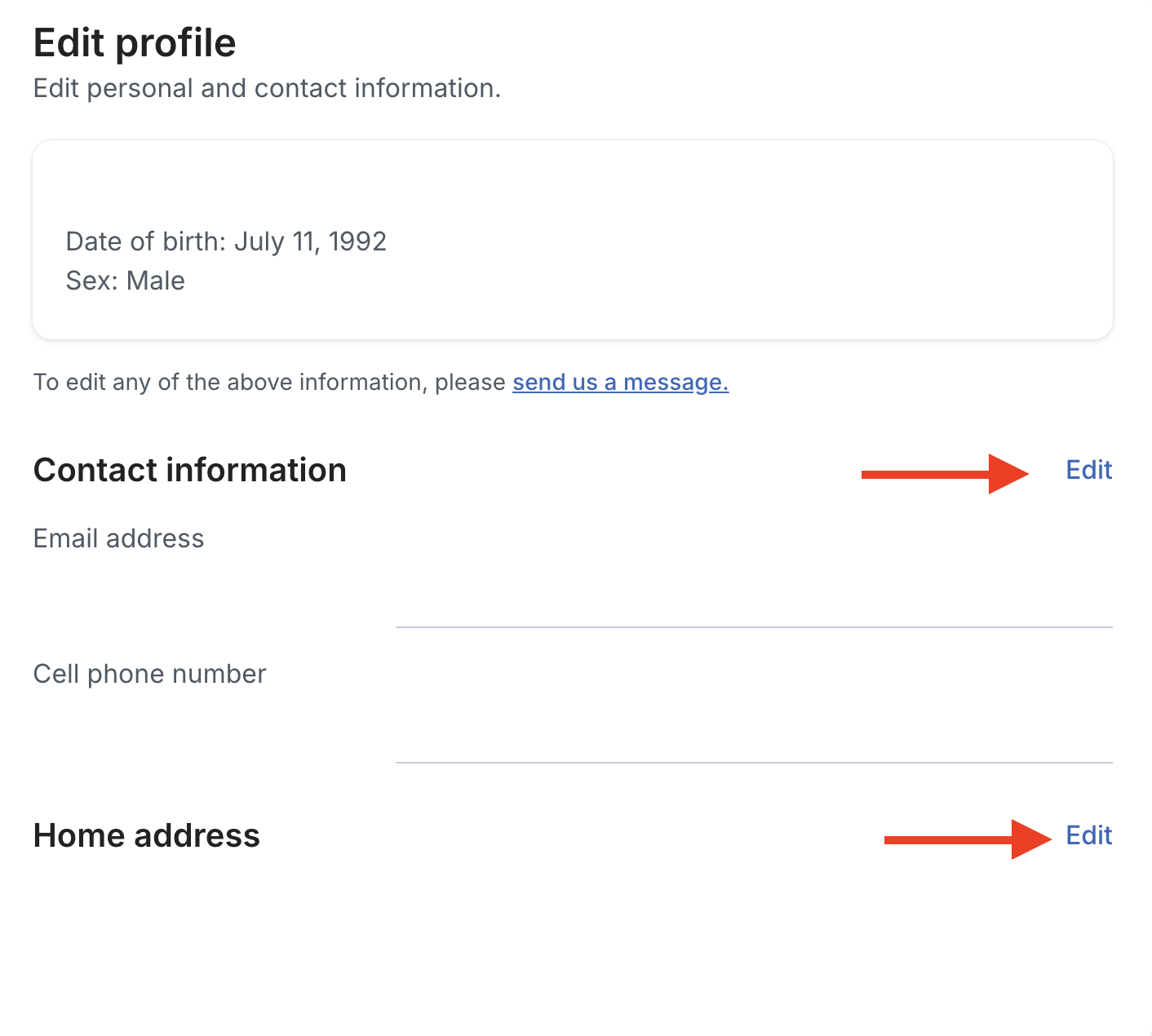The width and height of the screenshot is (1152, 1036).
Task: Click the Edit link for Contact information
Action: [x=1088, y=470]
